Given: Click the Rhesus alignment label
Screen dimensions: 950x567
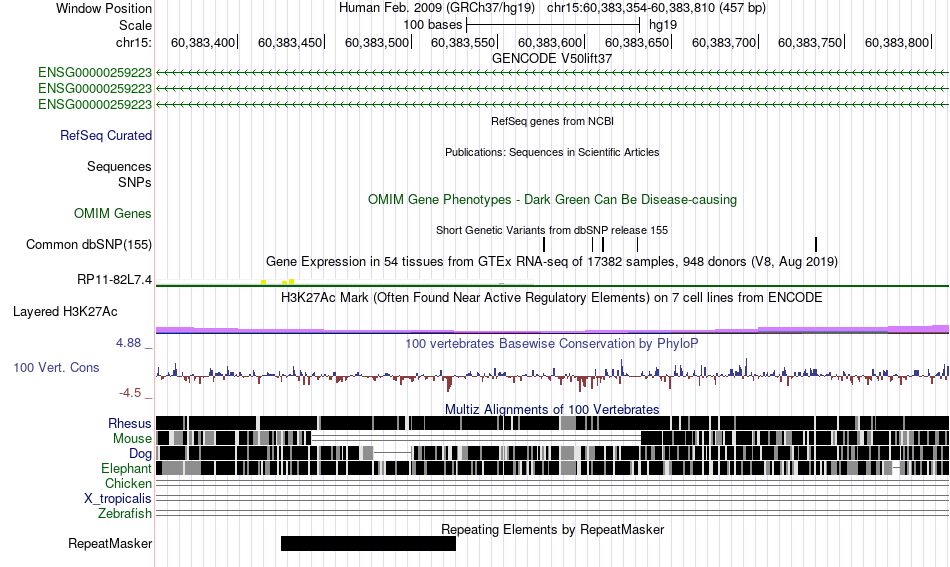Looking at the screenshot, I should click(130, 423).
